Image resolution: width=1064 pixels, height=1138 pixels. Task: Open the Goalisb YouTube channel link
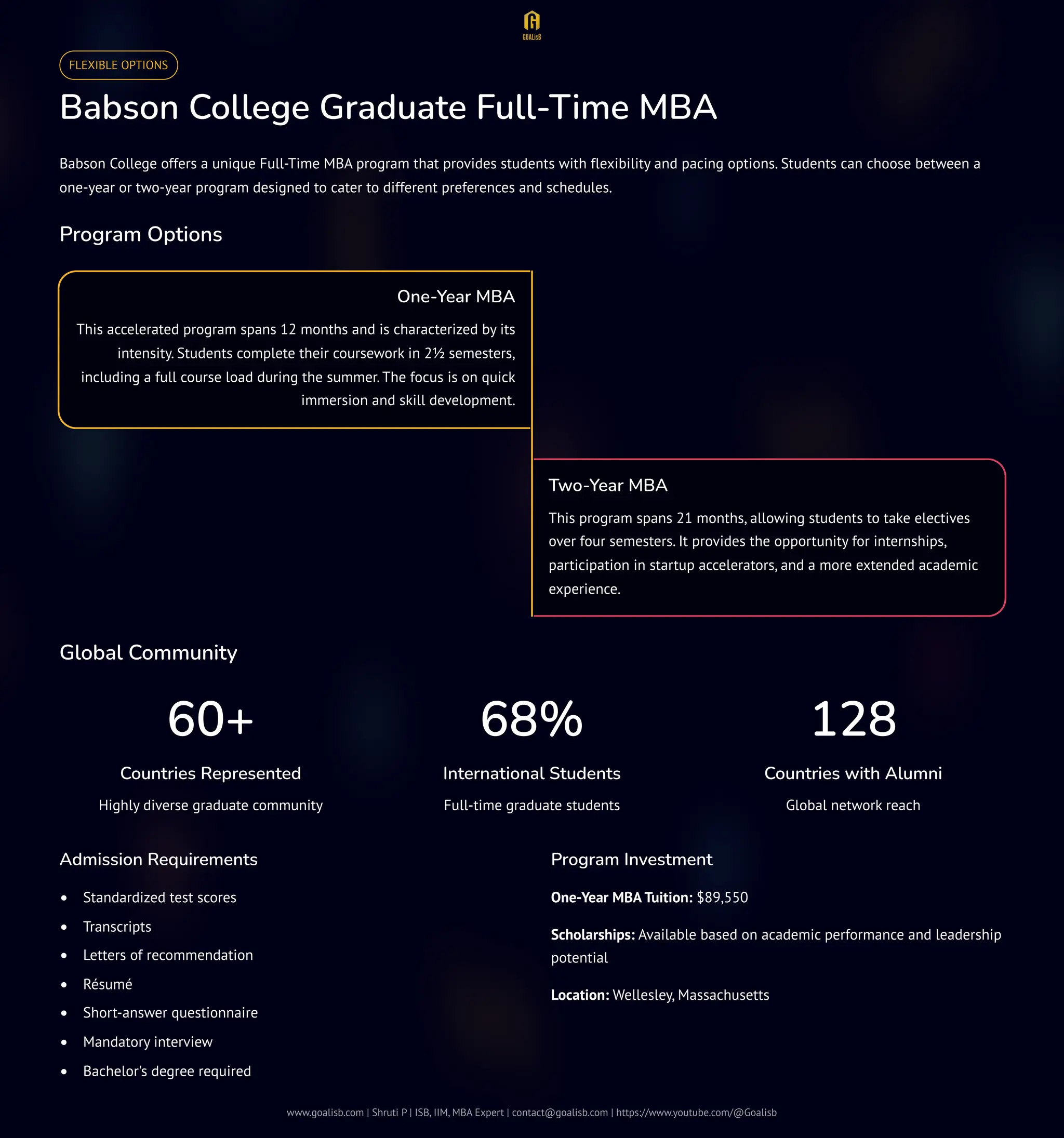[696, 1112]
